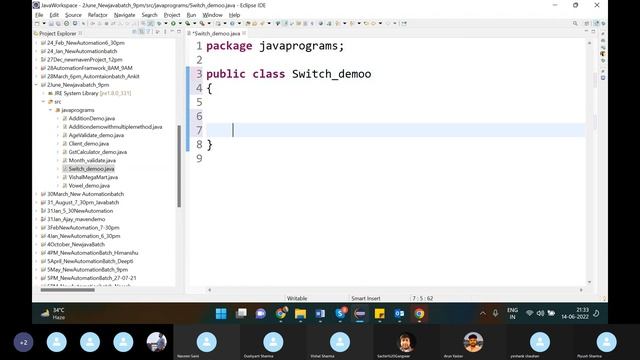Screen dimensions: 640x360
Task: Open dropdown arrow next to New icon
Action: (x=44, y=23)
